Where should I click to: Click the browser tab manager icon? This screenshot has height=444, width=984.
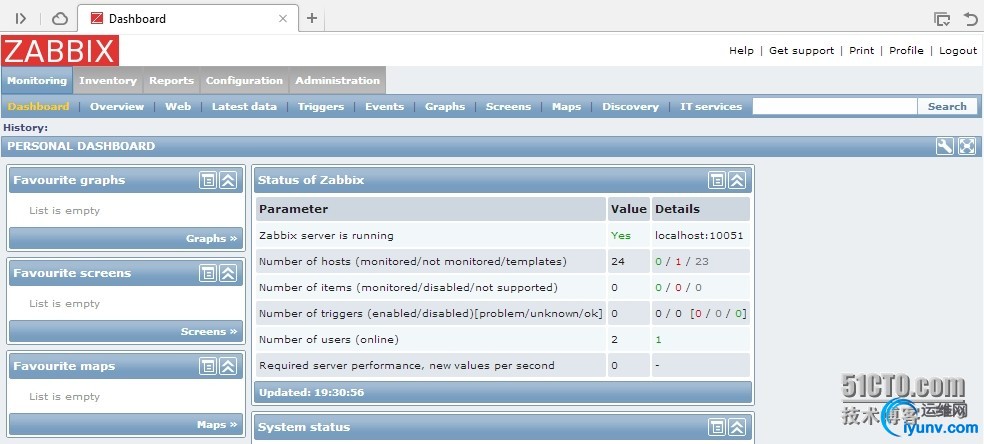click(942, 19)
